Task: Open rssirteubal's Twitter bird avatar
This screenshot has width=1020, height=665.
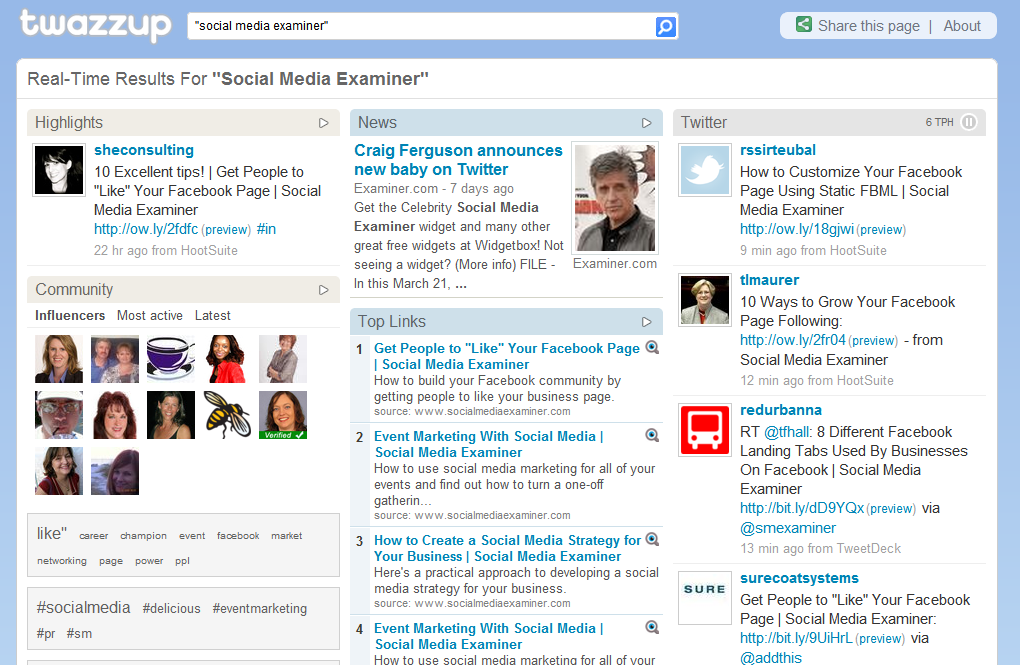Action: 705,169
